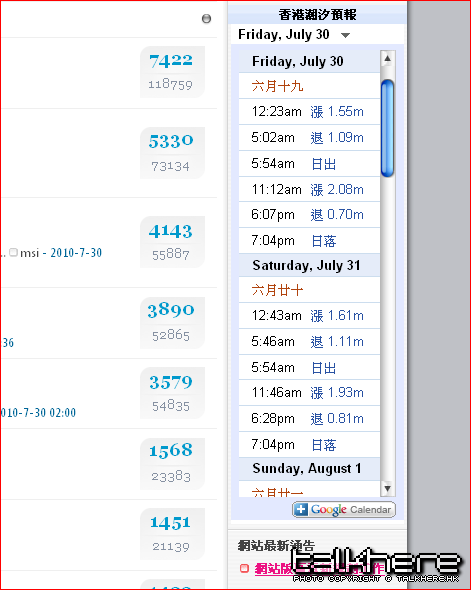Click the 4143 reply count box
This screenshot has height=590, width=471.
pos(172,242)
